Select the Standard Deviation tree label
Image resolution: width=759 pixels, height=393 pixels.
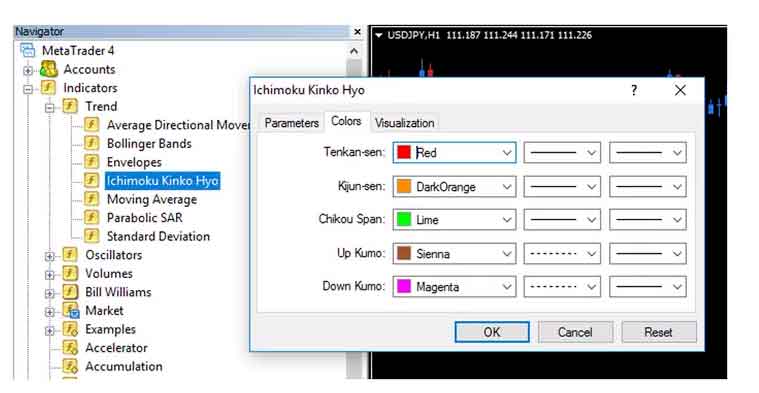click(158, 236)
